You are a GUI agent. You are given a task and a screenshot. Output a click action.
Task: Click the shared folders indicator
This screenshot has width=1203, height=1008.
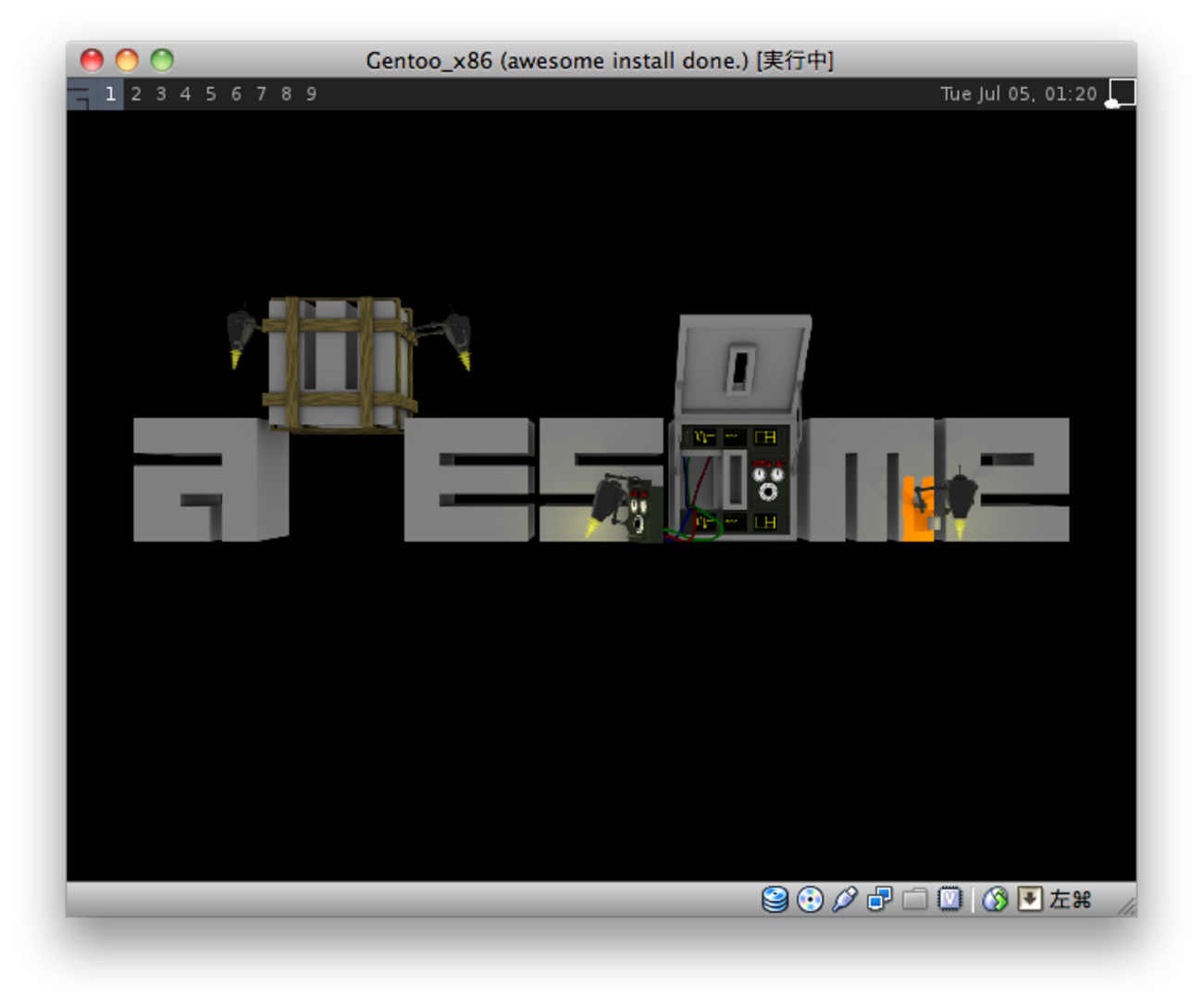914,899
